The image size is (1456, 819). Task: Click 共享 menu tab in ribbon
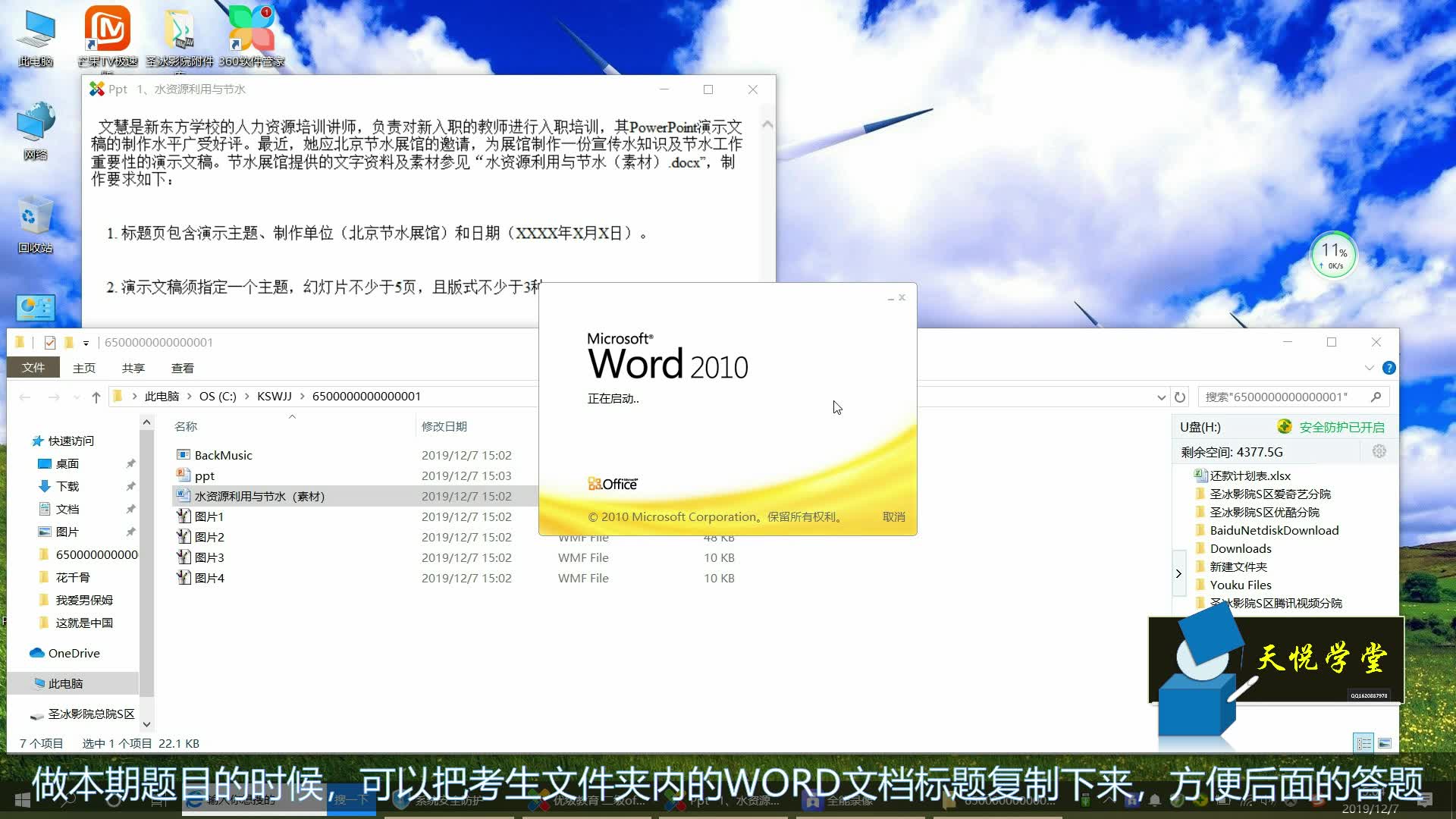click(134, 368)
